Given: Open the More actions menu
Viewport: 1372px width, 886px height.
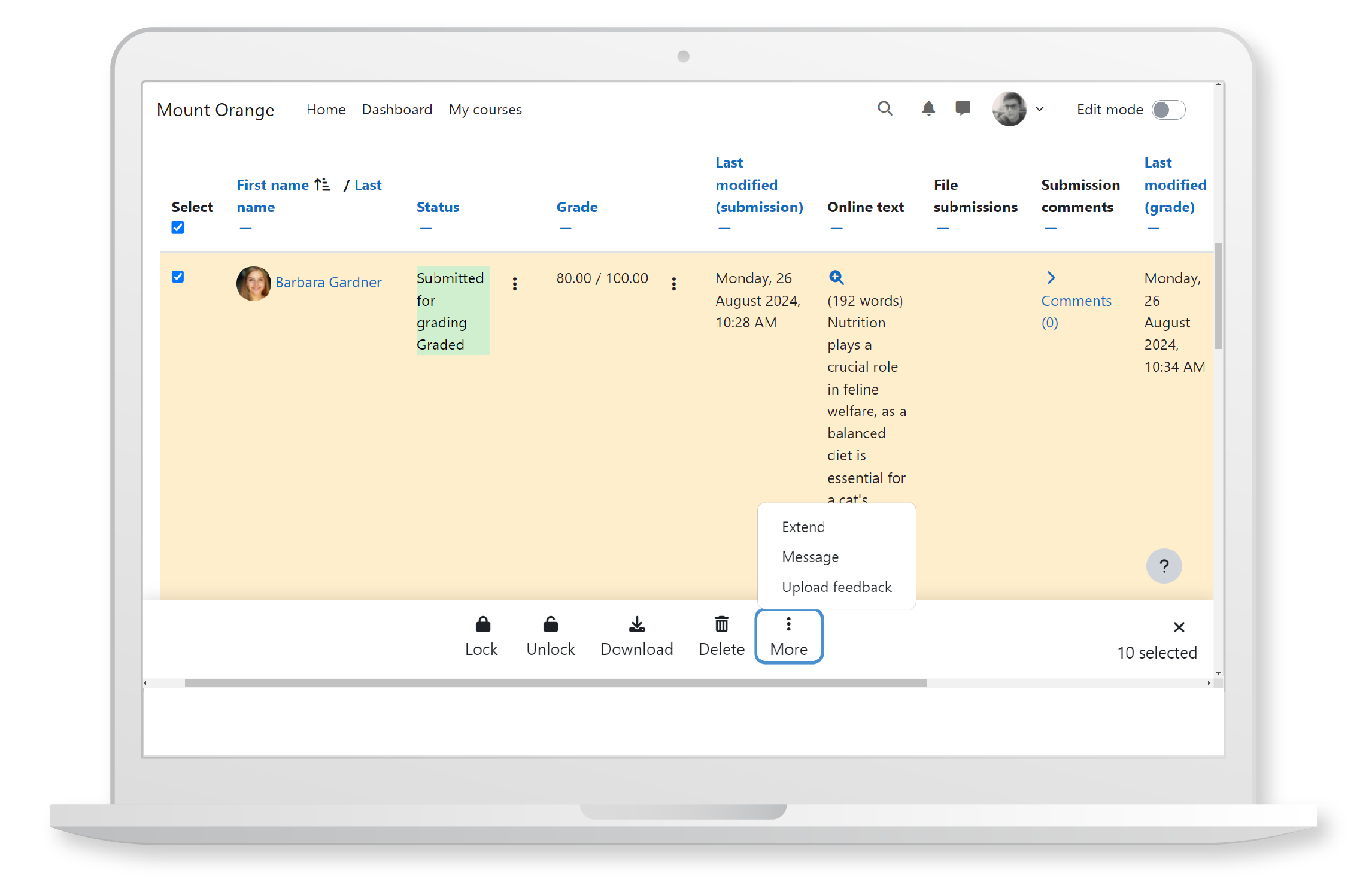Looking at the screenshot, I should point(788,636).
